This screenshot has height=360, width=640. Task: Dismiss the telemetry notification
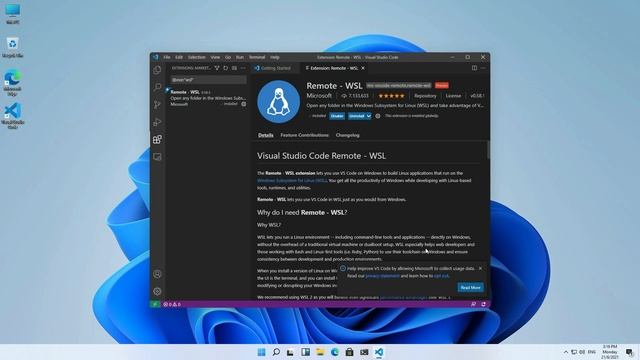480,269
